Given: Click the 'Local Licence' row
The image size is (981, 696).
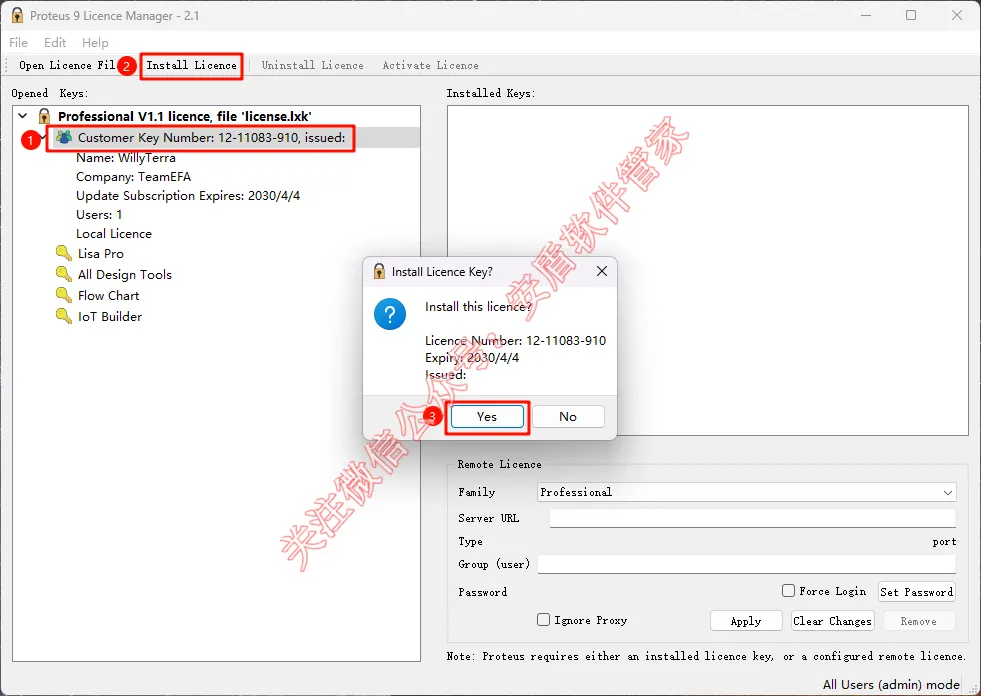Looking at the screenshot, I should click(114, 233).
